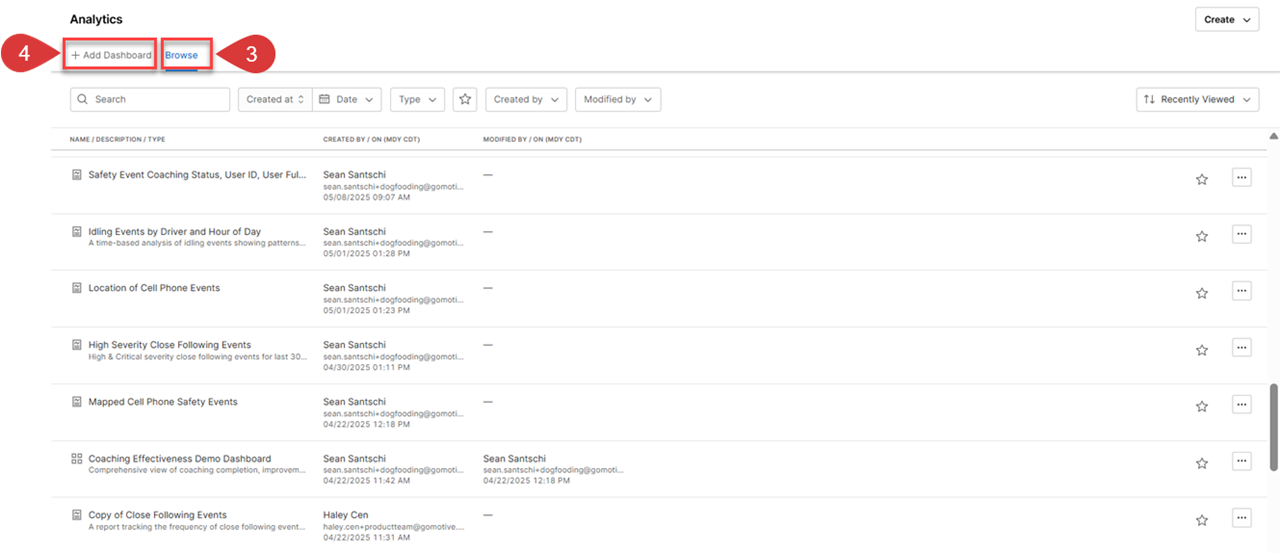This screenshot has width=1280, height=553.
Task: Toggle favorite on Mapped Cell Phone Safety Events
Action: coord(1202,406)
